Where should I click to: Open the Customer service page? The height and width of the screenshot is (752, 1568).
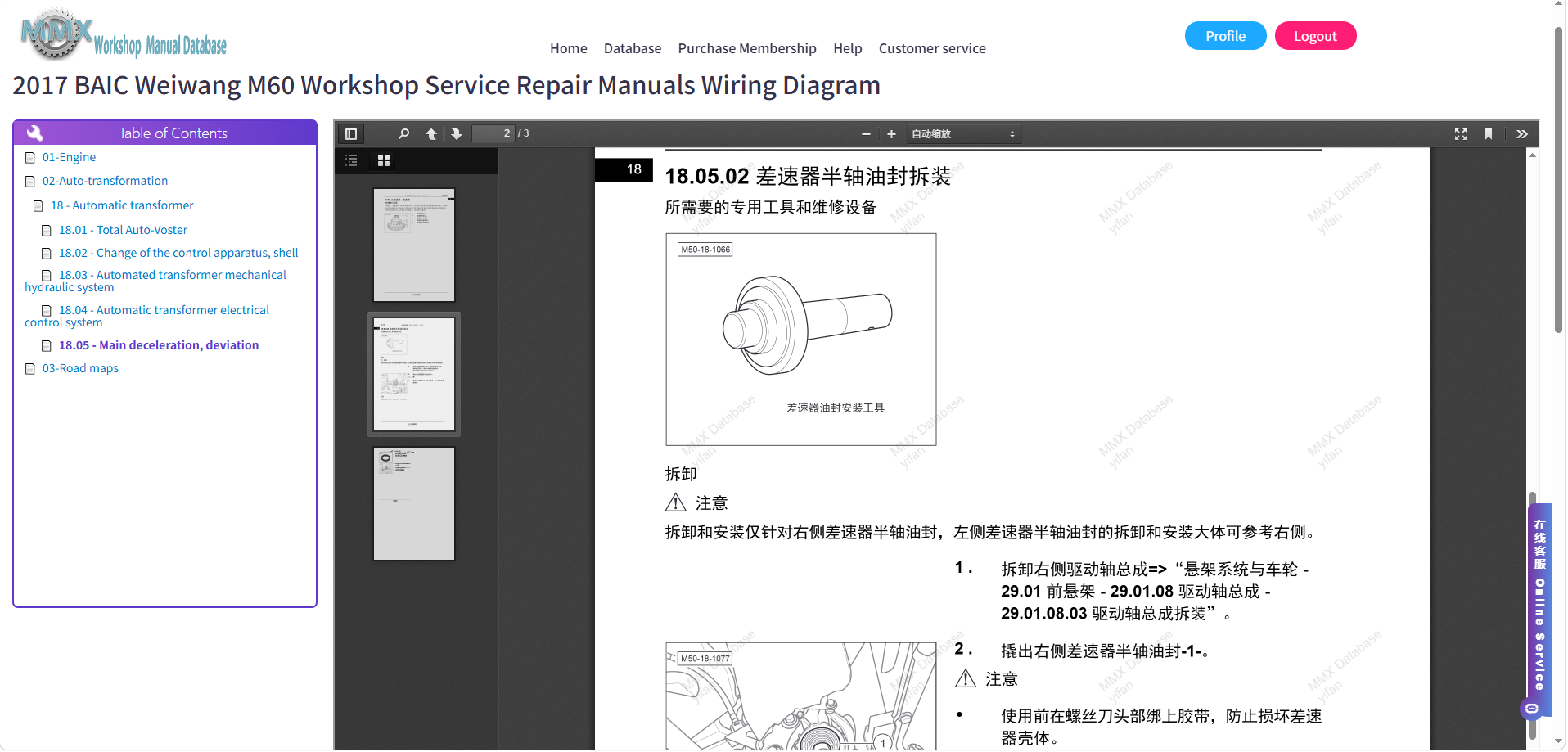[932, 48]
